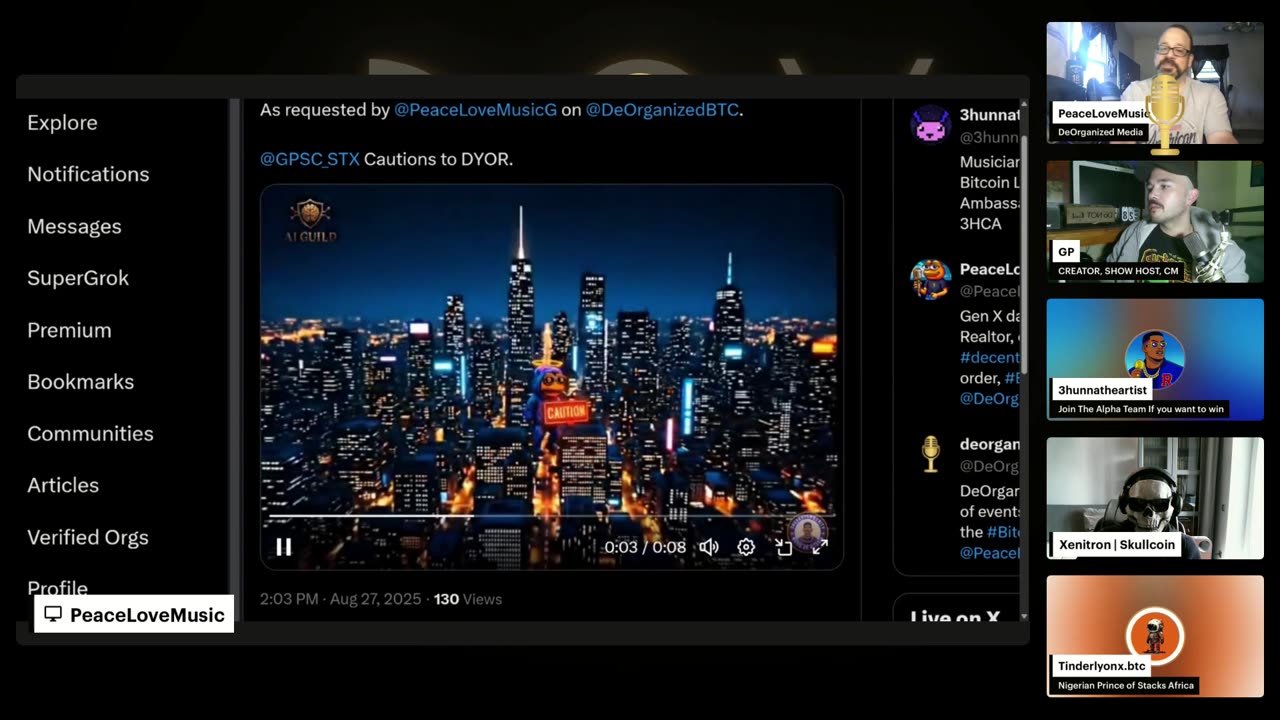The width and height of the screenshot is (1280, 720).
Task: Select the PeaceLoveMusic webcam tile
Action: click(1155, 83)
